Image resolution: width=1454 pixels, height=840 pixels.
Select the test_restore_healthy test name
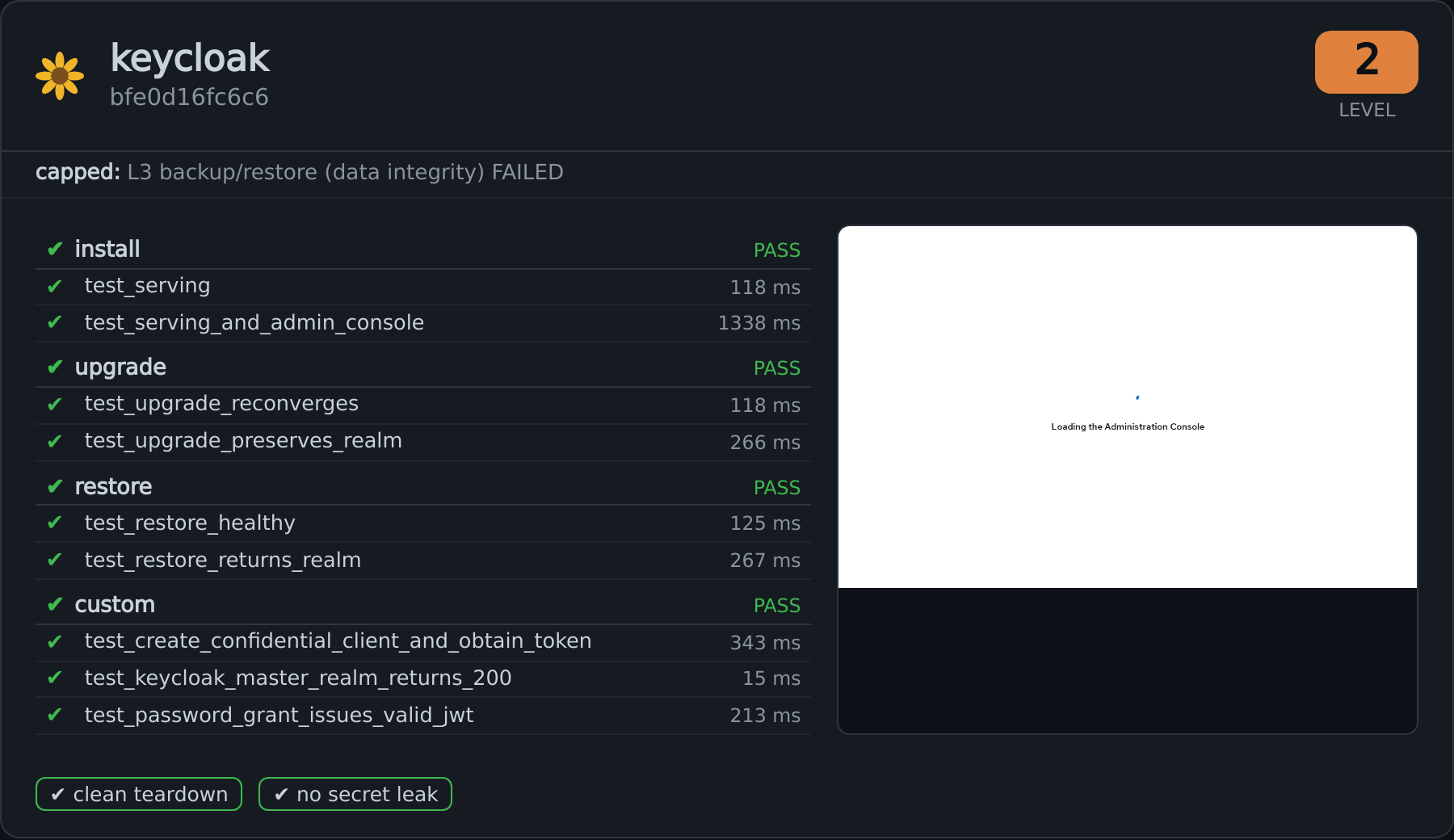(190, 523)
